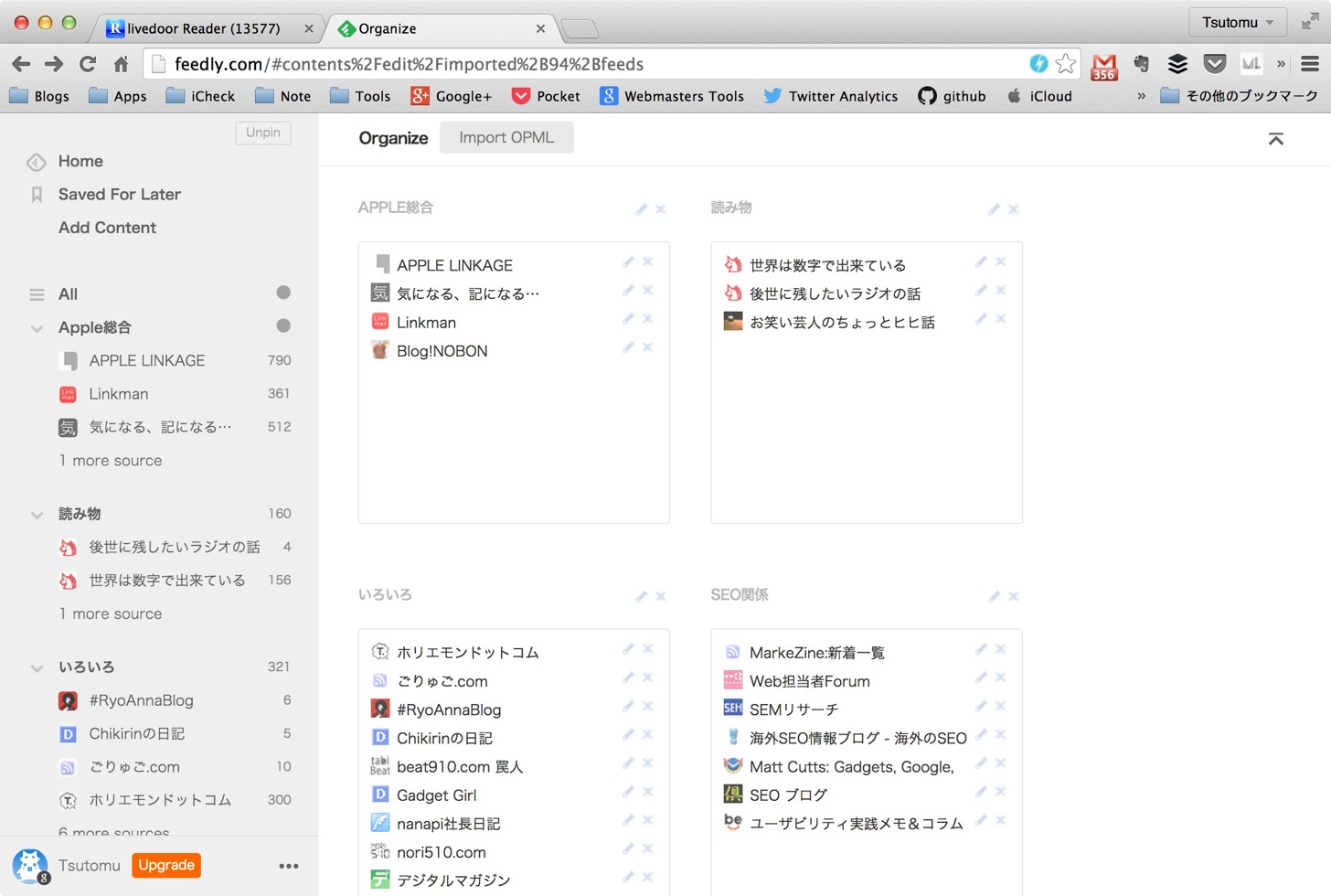Open the Tsutomu Chrome profile dropdown
The height and width of the screenshot is (896, 1331).
(x=1238, y=22)
